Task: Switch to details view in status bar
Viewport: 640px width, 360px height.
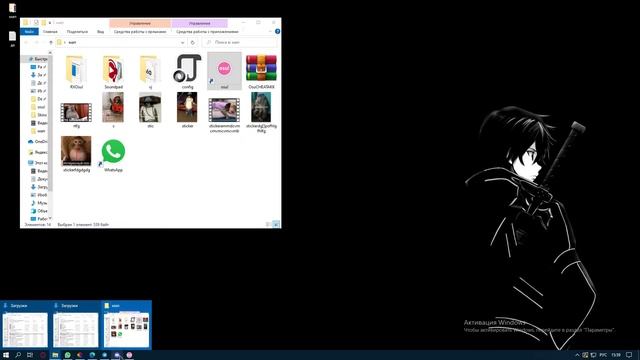Action: point(268,224)
